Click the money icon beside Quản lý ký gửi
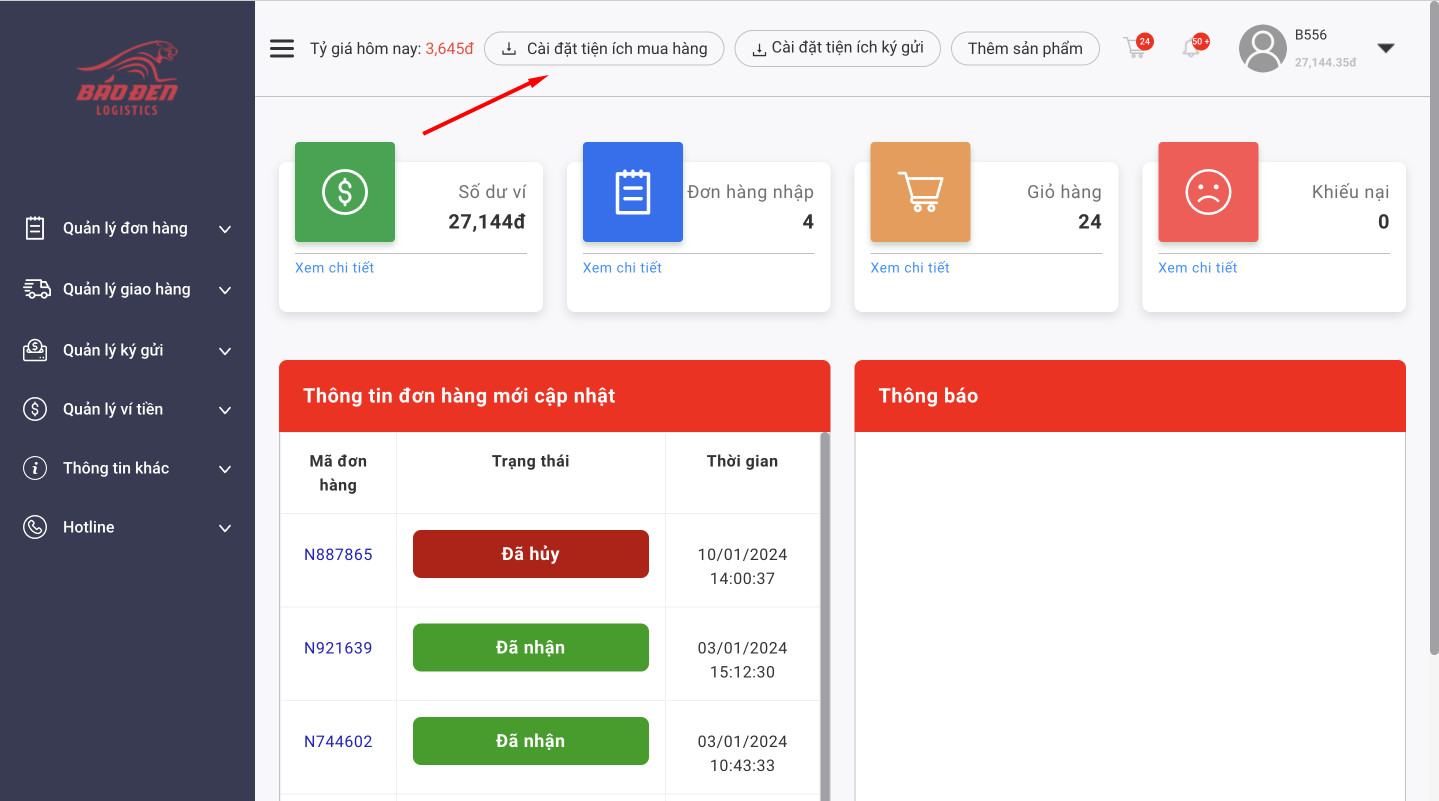 coord(35,350)
